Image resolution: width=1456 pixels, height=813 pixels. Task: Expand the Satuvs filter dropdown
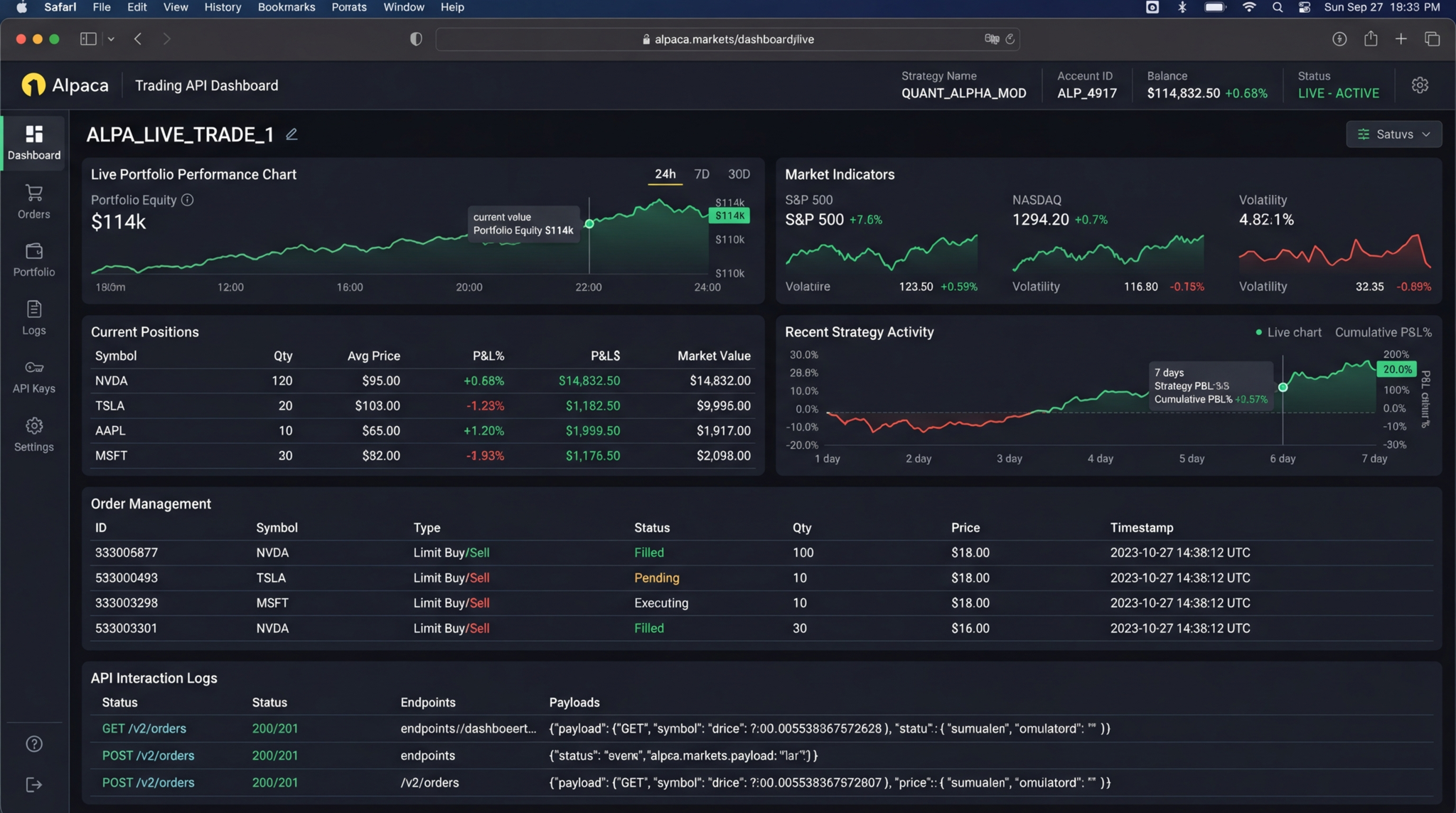(x=1393, y=134)
